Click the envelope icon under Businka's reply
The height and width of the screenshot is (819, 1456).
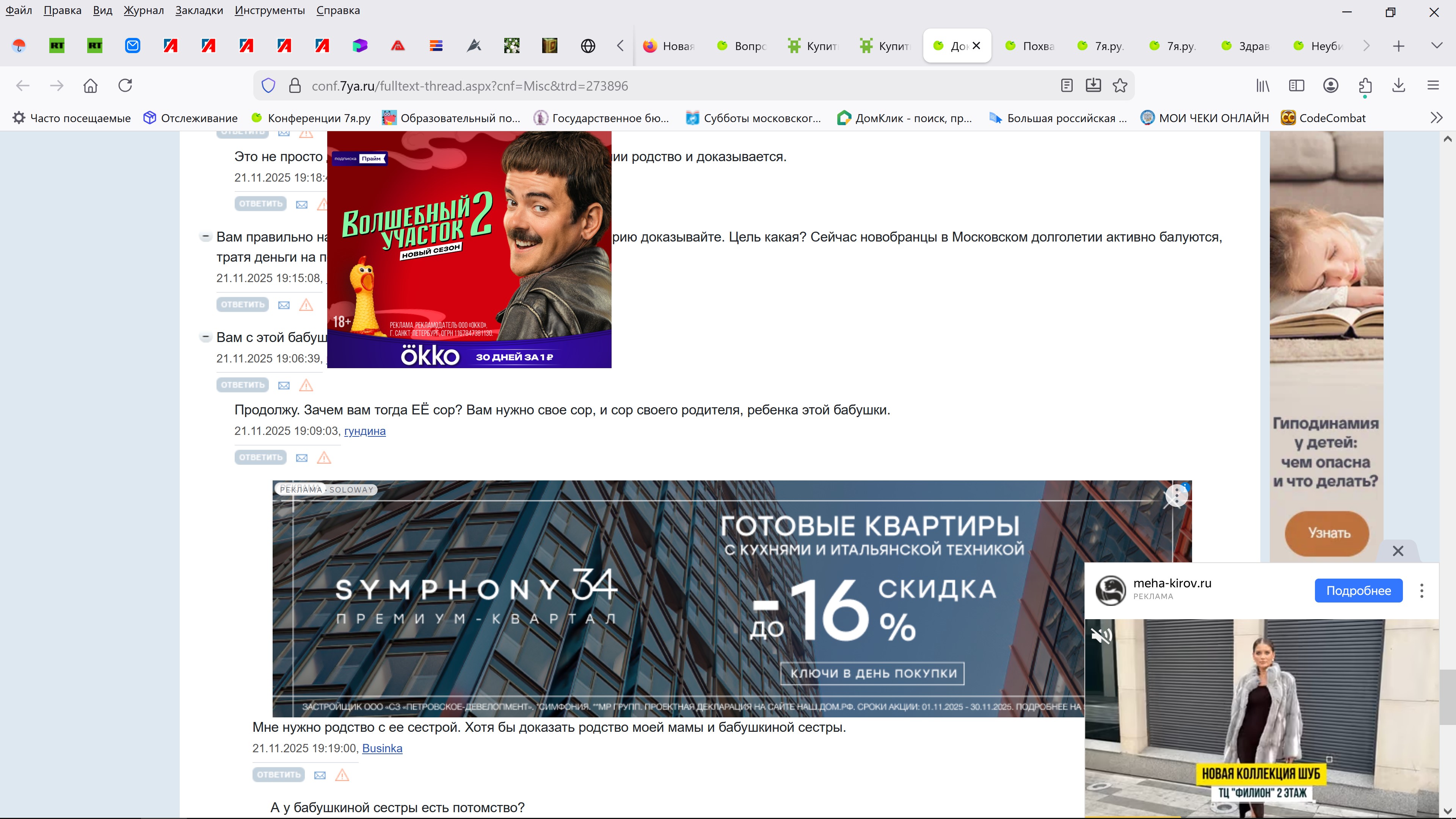click(320, 775)
